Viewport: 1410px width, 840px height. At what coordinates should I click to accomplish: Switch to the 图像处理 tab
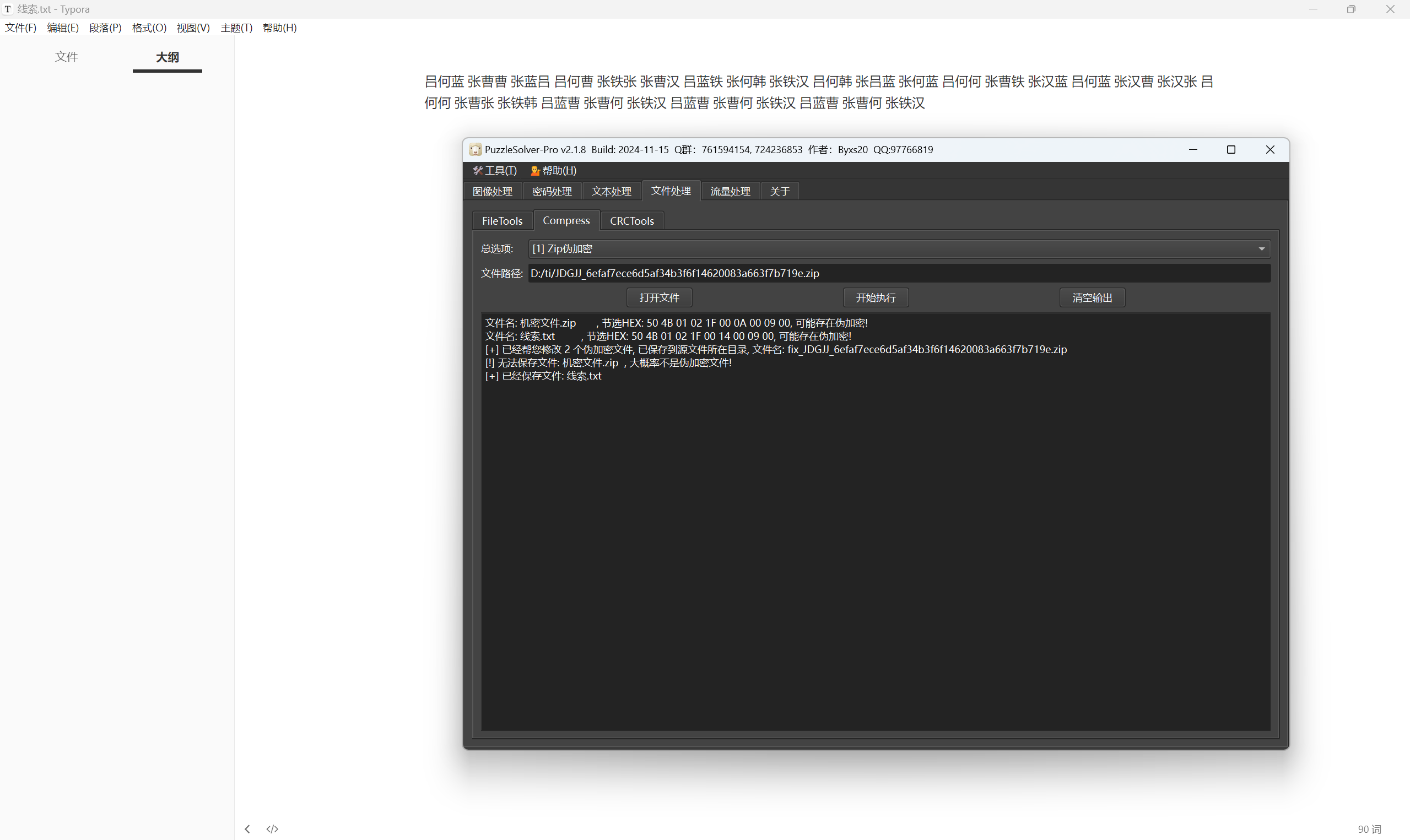coord(493,191)
